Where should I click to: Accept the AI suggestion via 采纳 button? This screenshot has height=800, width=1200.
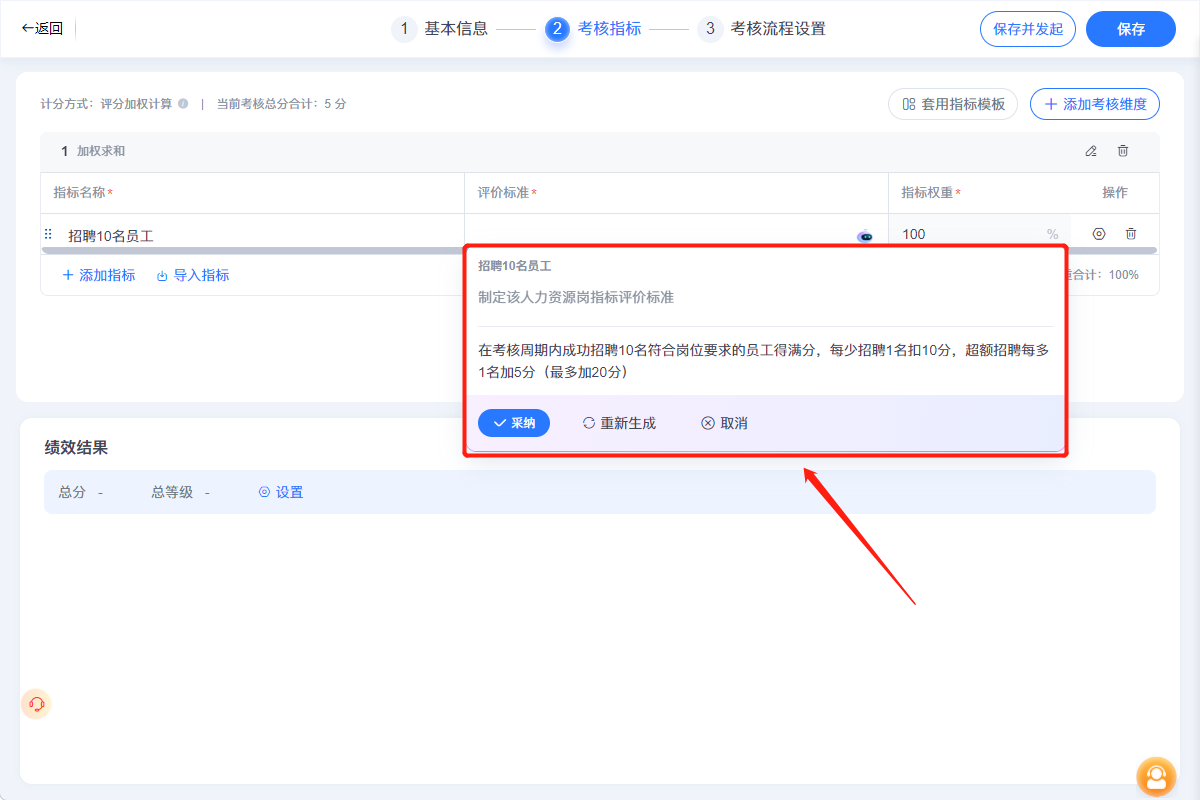point(513,423)
